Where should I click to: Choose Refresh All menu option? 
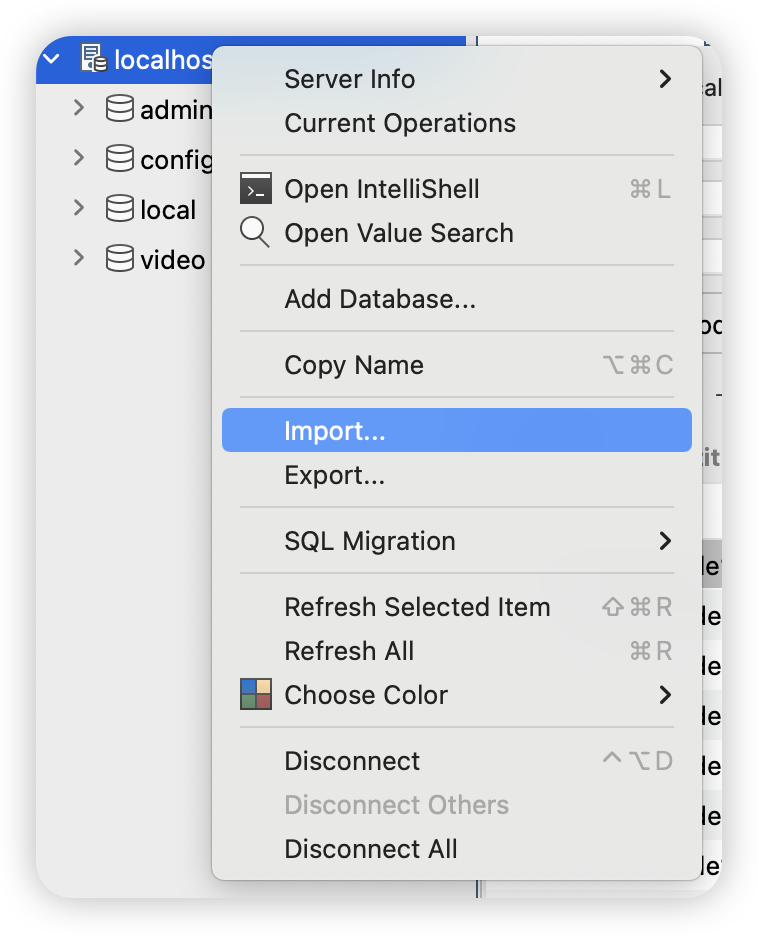coord(349,651)
